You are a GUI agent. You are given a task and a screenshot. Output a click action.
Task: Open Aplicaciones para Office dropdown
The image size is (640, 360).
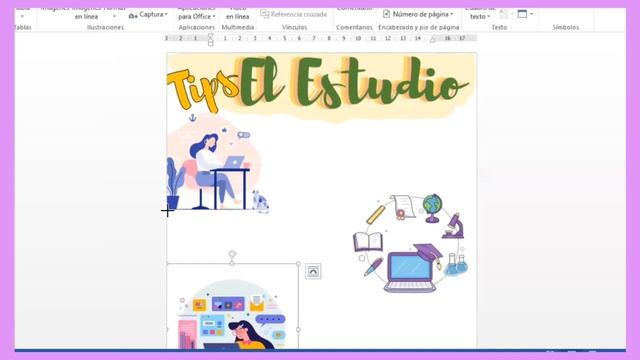tap(197, 14)
